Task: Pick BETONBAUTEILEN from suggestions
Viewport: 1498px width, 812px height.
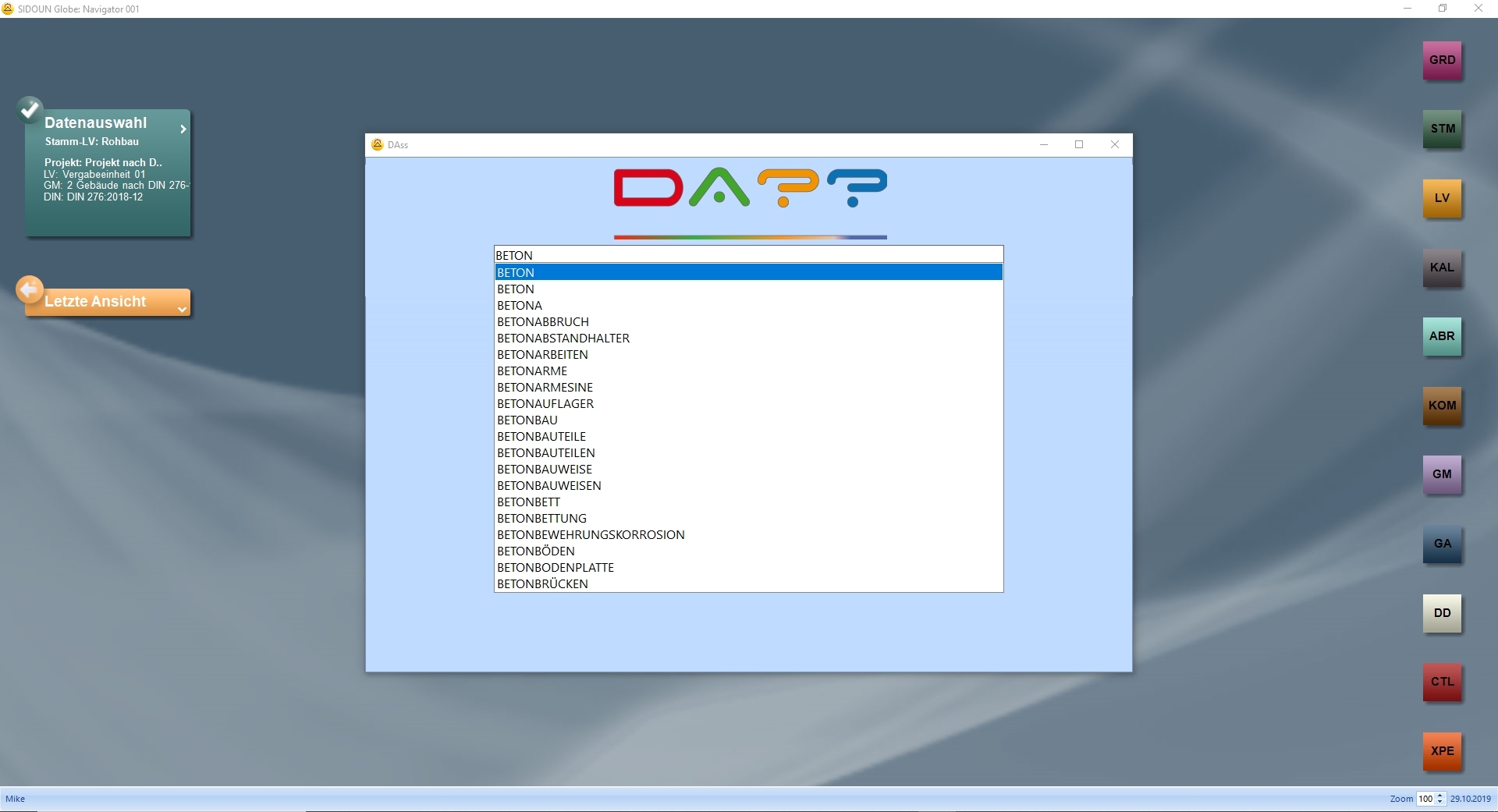Action: [749, 452]
